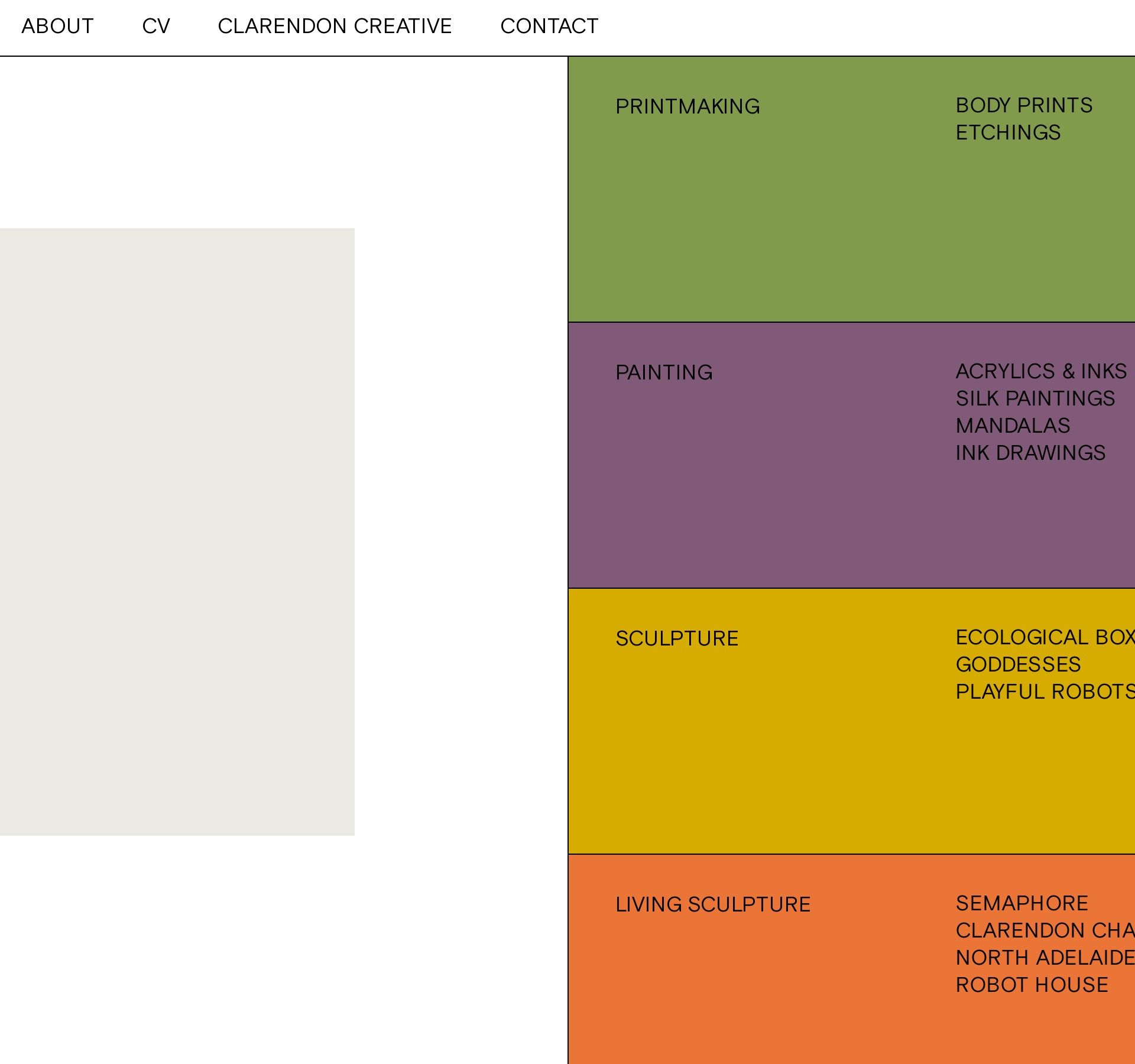Open the About page

tap(57, 27)
